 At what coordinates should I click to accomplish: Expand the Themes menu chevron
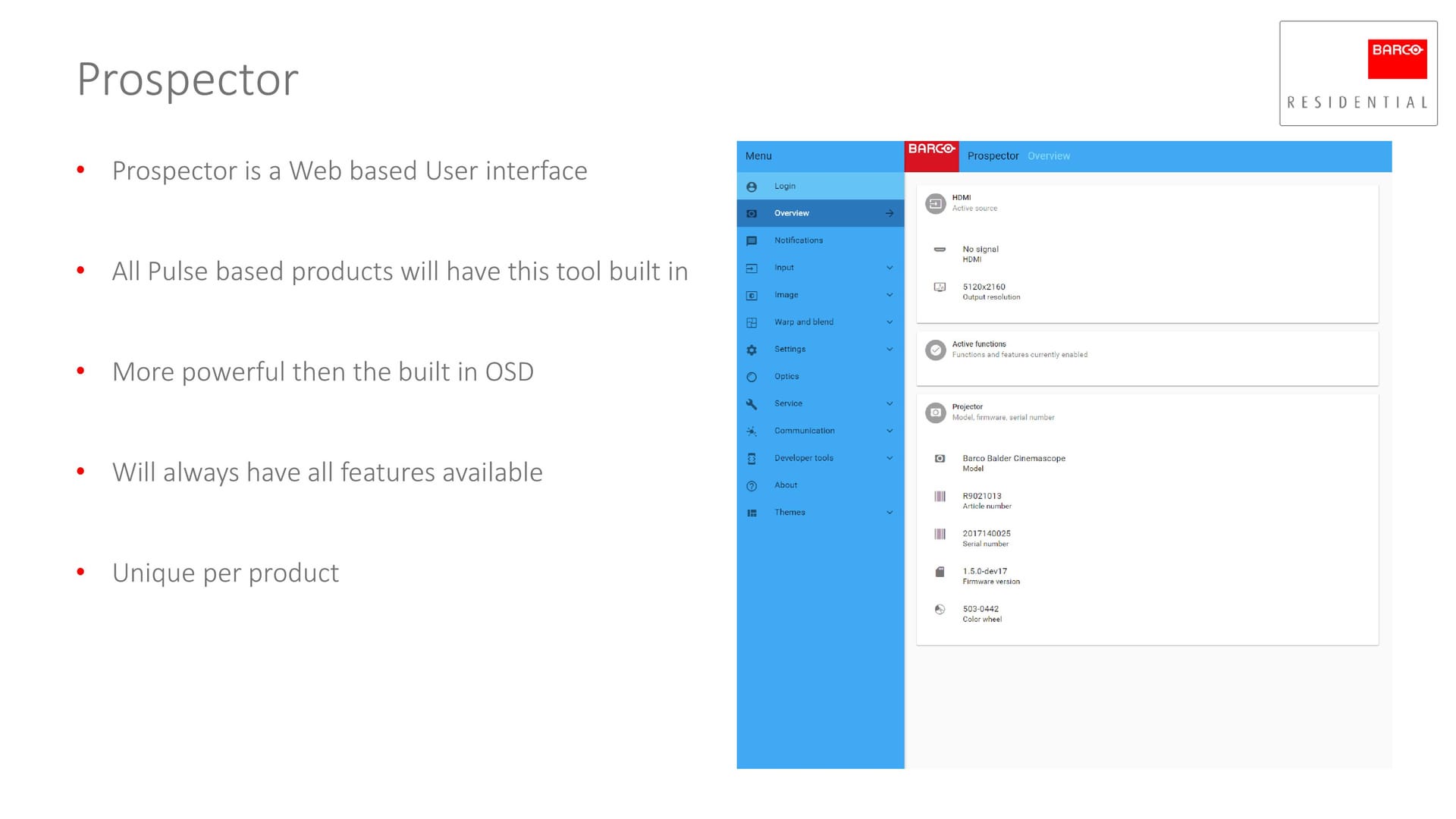(x=890, y=513)
